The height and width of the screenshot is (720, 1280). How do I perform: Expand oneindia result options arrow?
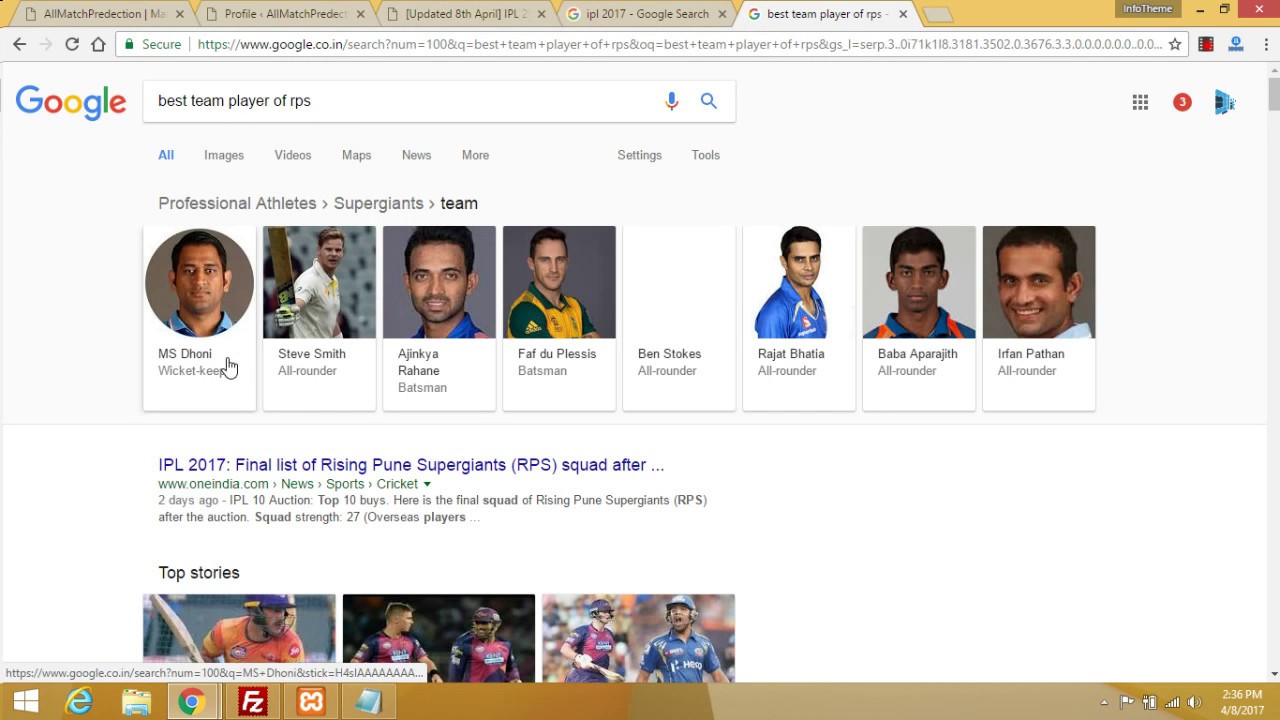pyautogui.click(x=427, y=484)
